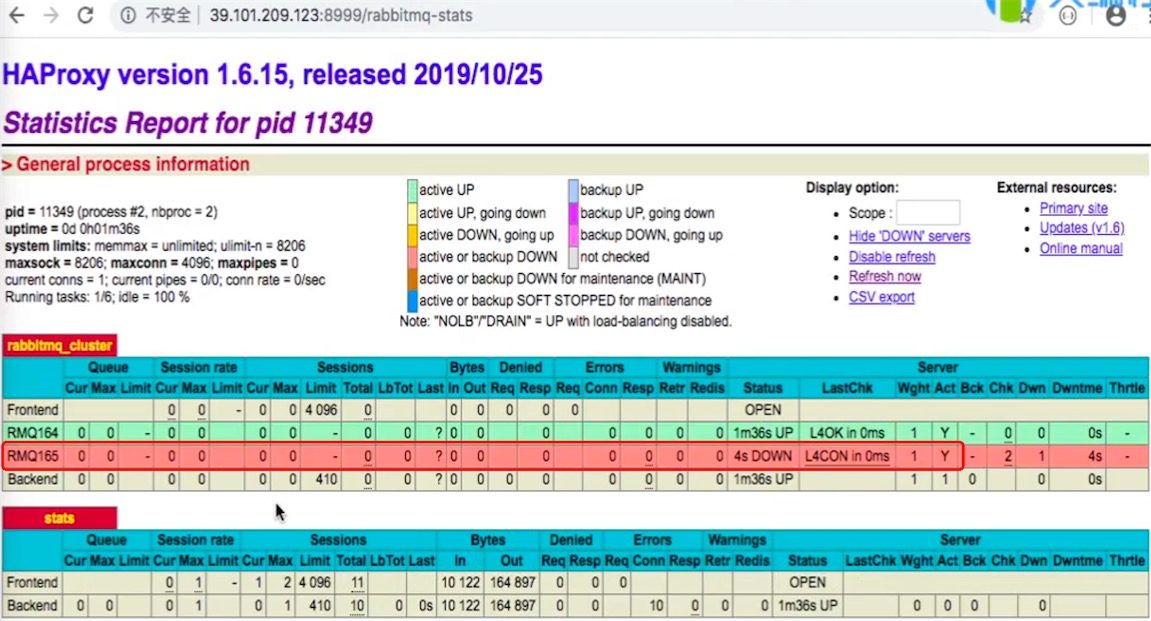Click the address bar URL text
Image resolution: width=1151 pixels, height=621 pixels.
(x=341, y=15)
